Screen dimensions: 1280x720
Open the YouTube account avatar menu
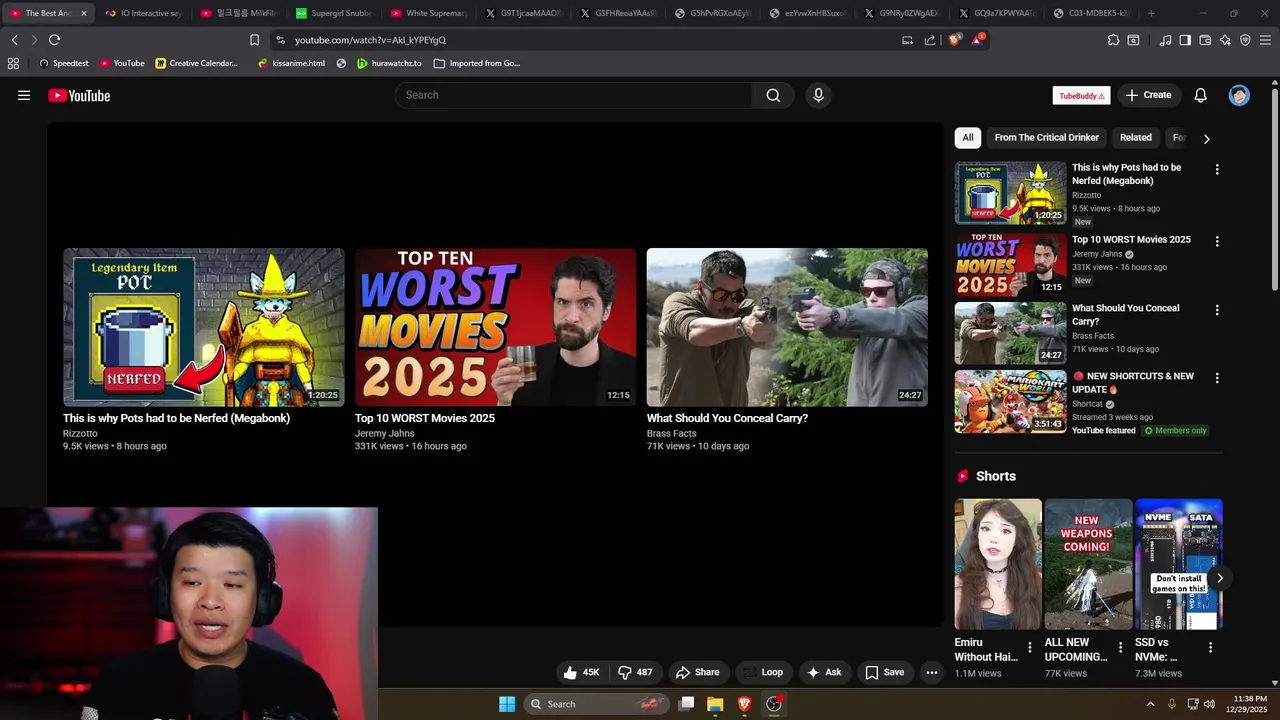[x=1239, y=95]
